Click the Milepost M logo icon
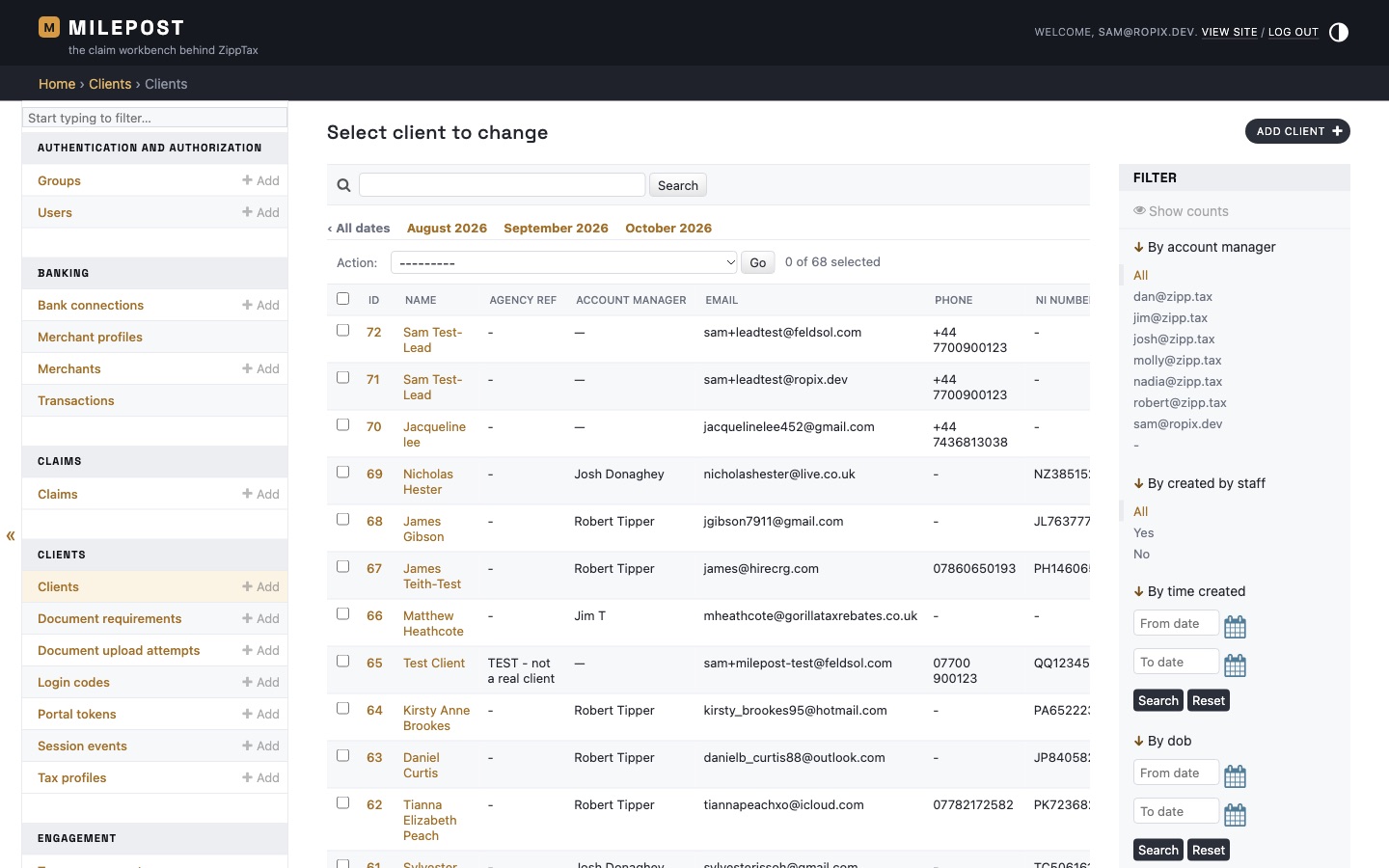This screenshot has height=868, width=1389. [49, 27]
